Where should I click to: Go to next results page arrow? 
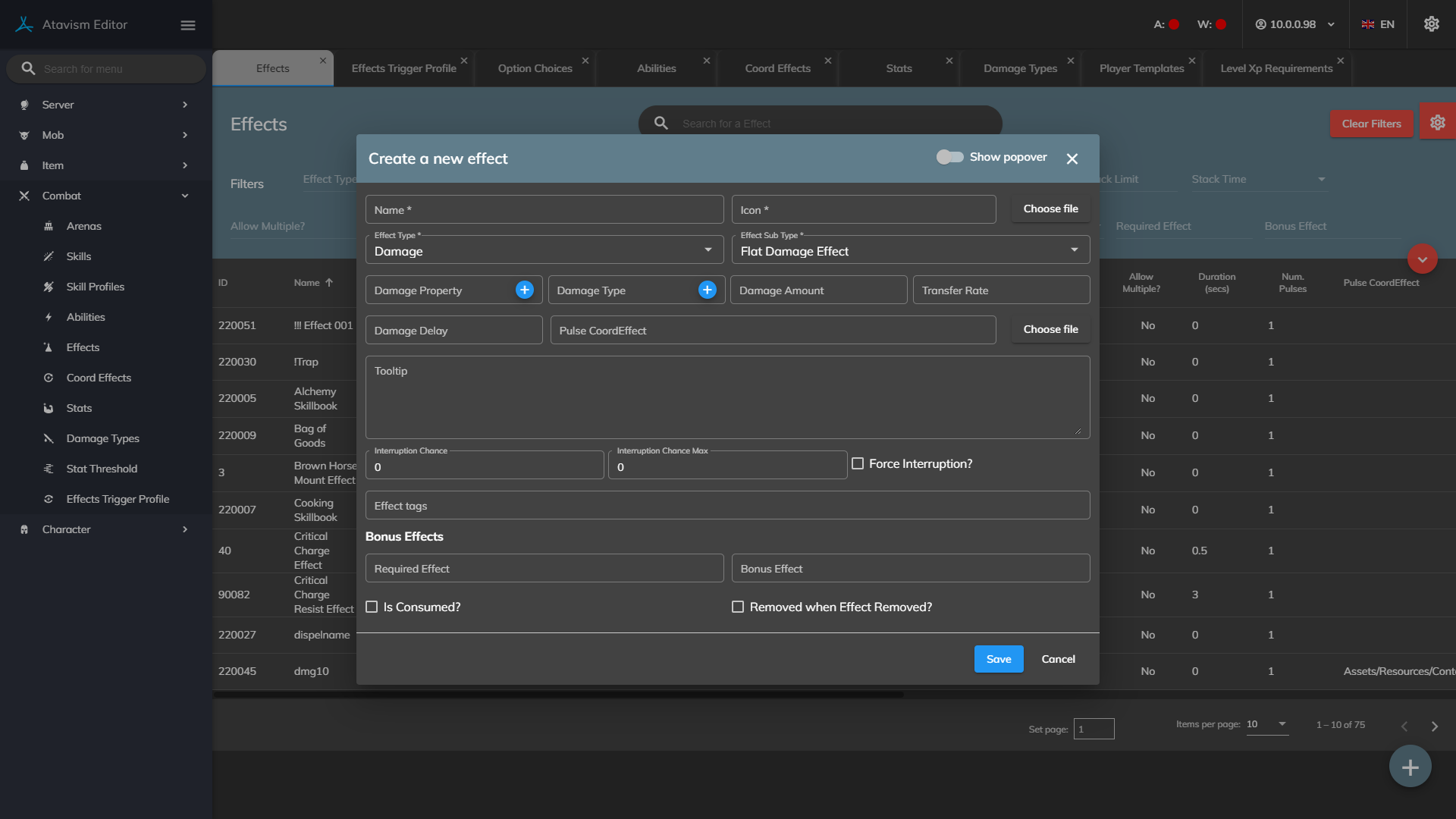coord(1434,726)
